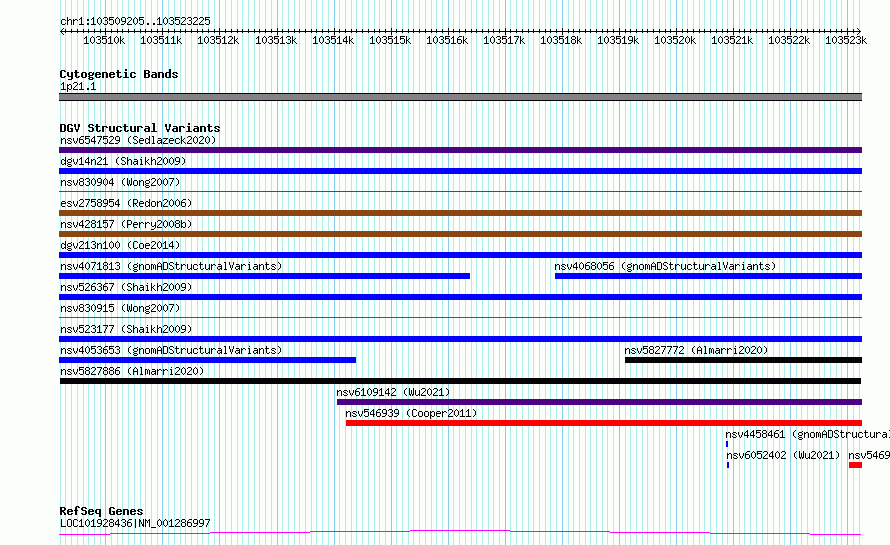Open variant nsv428157 (Perry2008b) label
Viewport: 890px width, 545px height.
point(126,224)
